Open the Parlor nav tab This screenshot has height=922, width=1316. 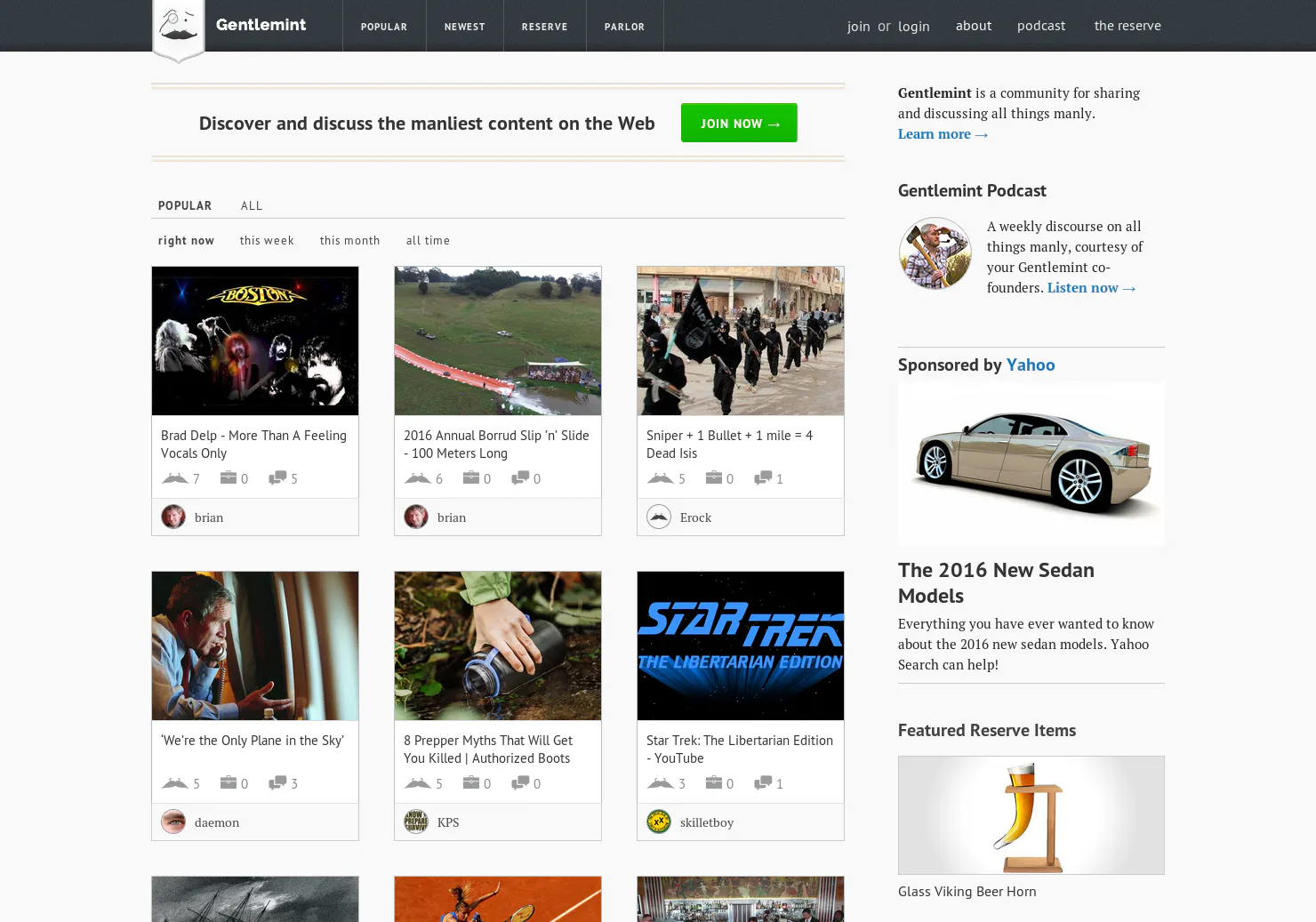tap(625, 27)
